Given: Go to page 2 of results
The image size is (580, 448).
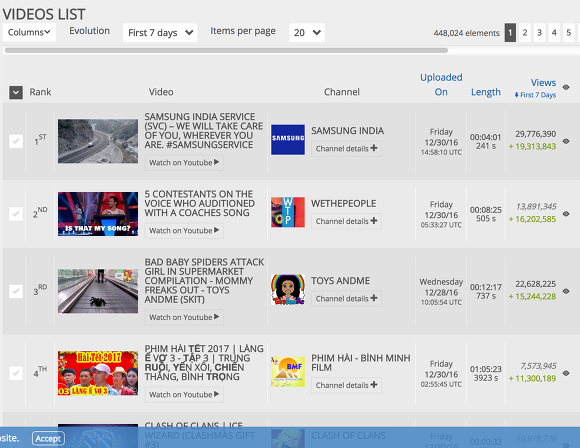Looking at the screenshot, I should click(x=525, y=33).
